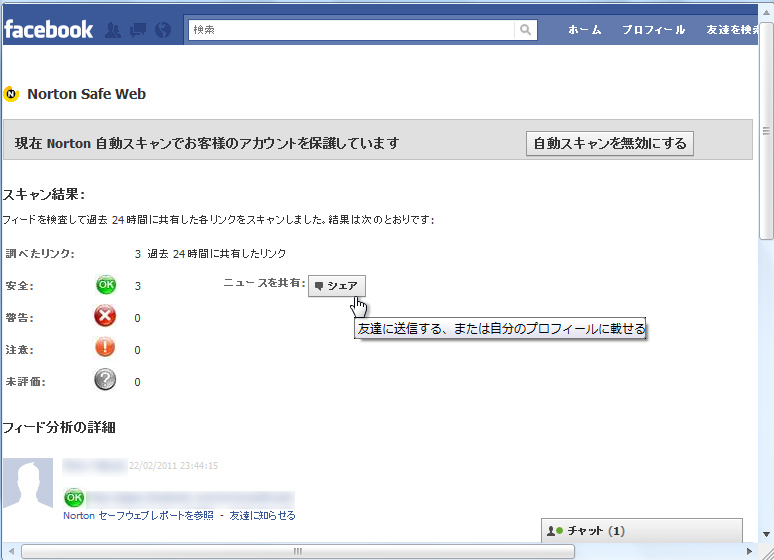This screenshot has height=560, width=774.
Task: Click the Norton Safe Web title text
Action: click(86, 94)
